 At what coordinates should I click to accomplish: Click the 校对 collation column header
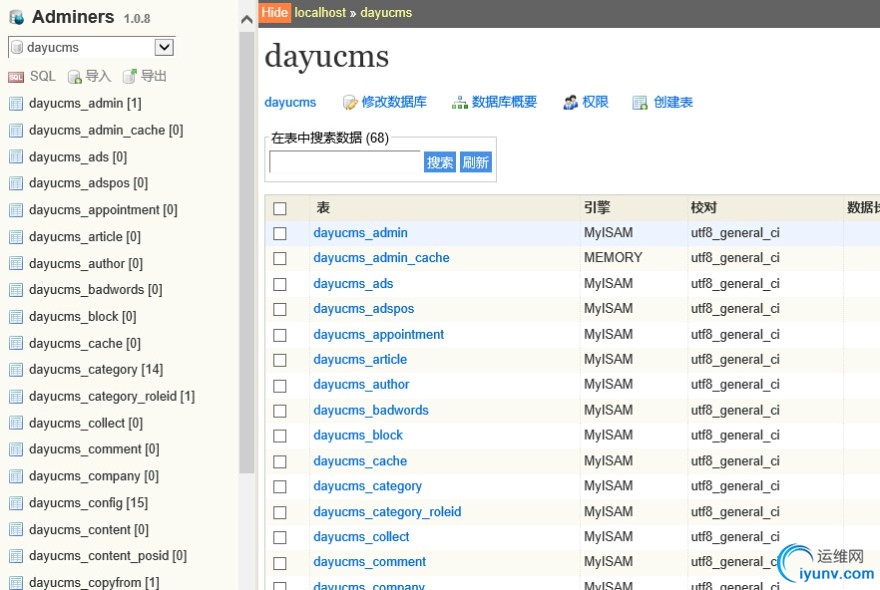(x=704, y=208)
